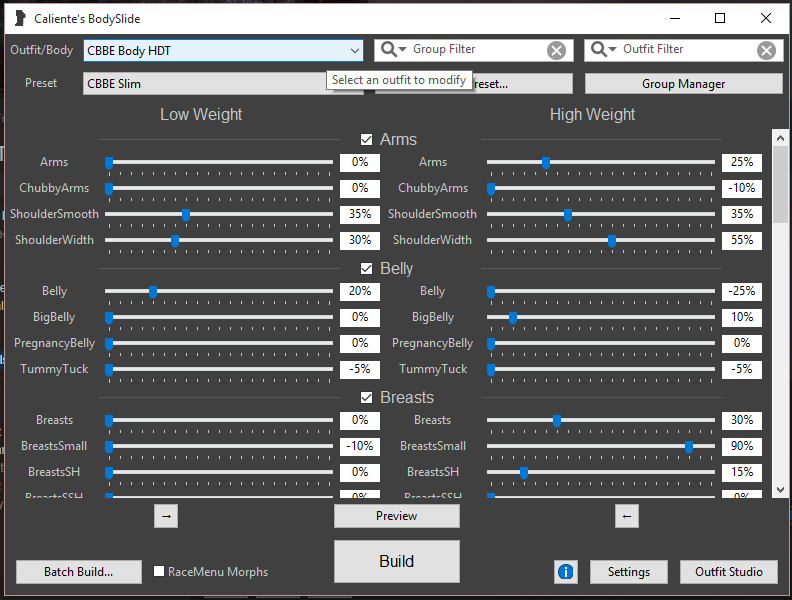Click the high weight BigBelly slider handle
The width and height of the screenshot is (792, 600).
coord(513,318)
